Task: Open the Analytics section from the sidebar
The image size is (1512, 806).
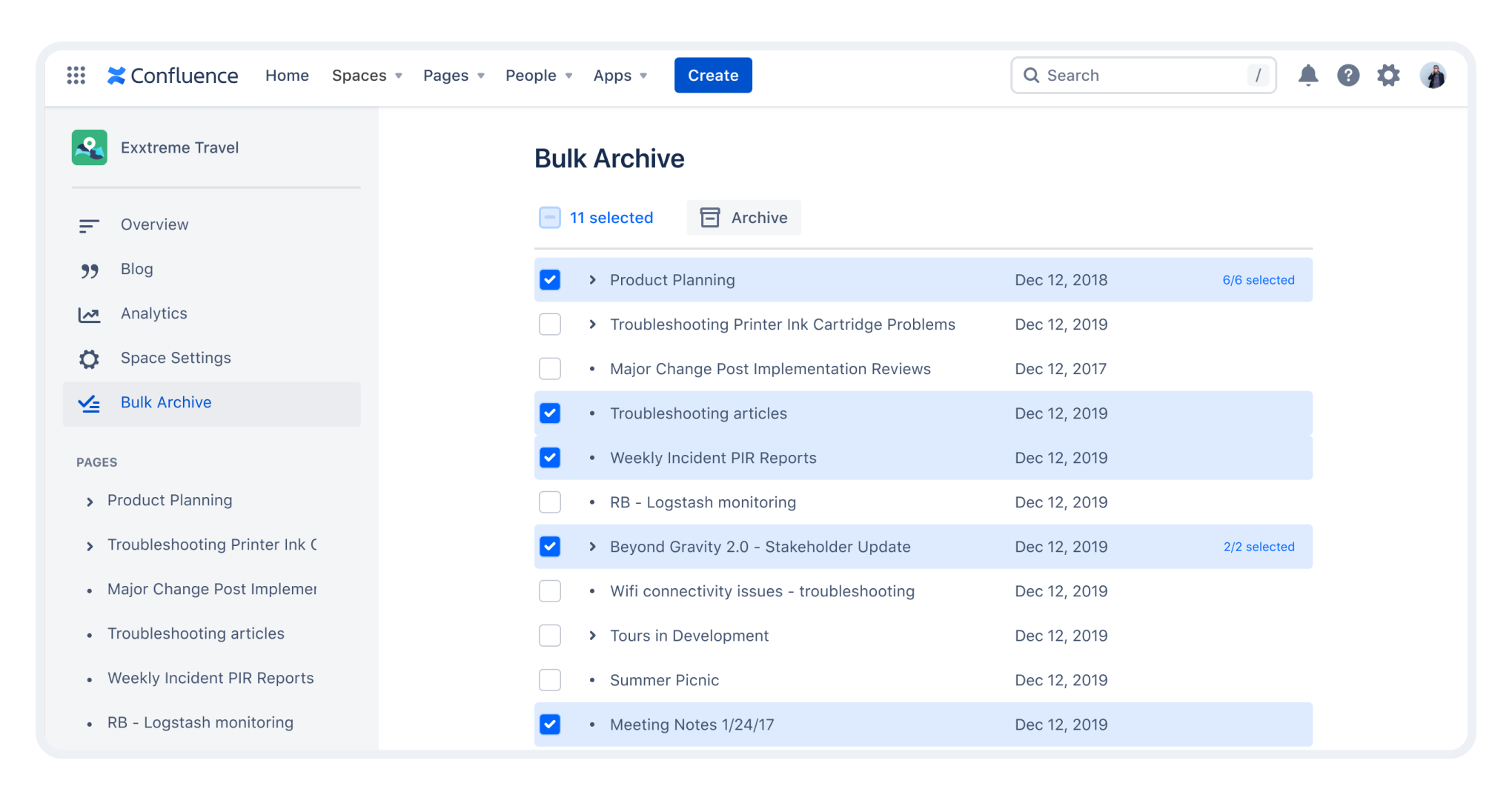Action: tap(154, 313)
